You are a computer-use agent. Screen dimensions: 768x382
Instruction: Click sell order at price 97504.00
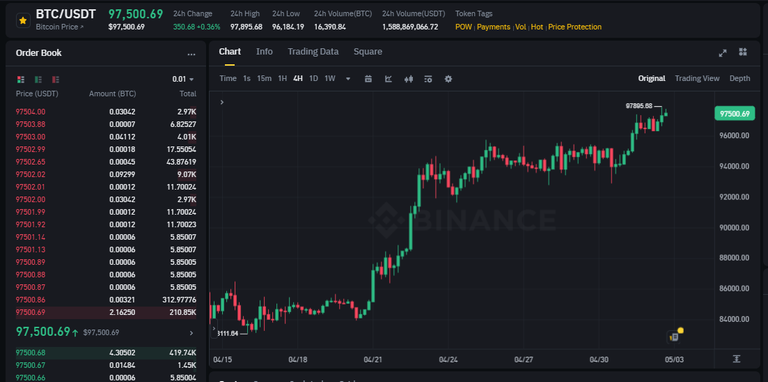tap(106, 112)
